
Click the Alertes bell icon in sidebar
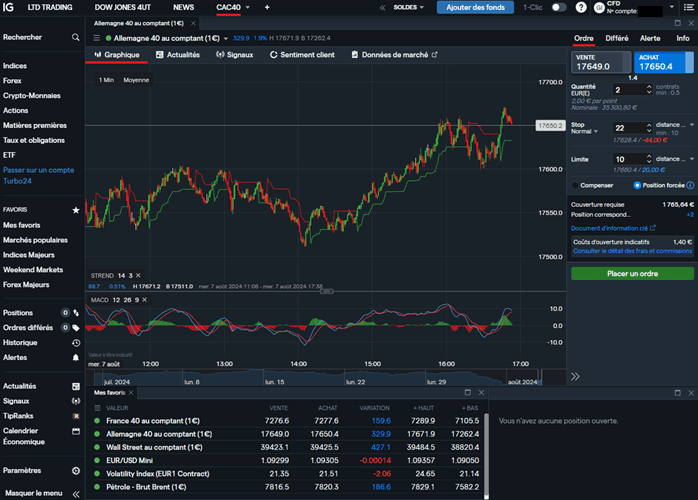[x=76, y=357]
